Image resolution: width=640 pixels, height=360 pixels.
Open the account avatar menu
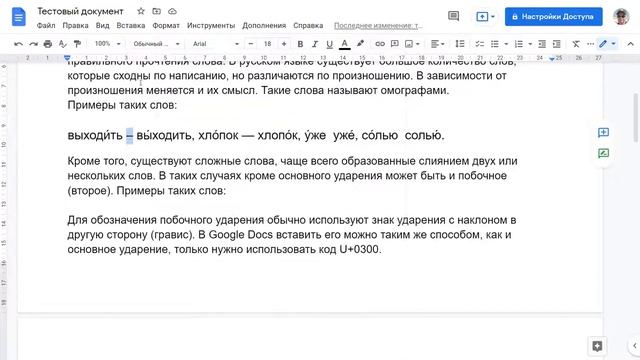point(621,16)
